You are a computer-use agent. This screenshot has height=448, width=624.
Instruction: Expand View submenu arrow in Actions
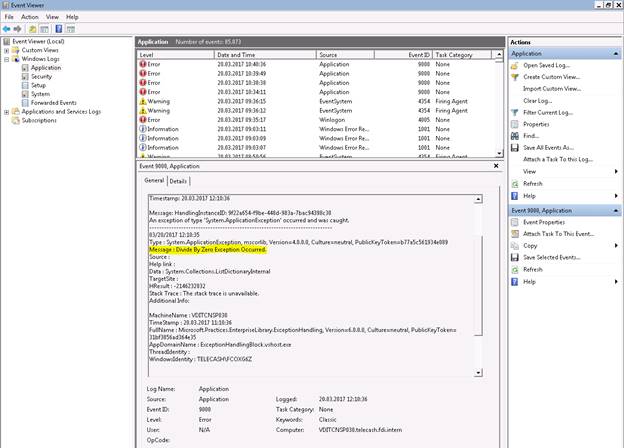tap(616, 171)
